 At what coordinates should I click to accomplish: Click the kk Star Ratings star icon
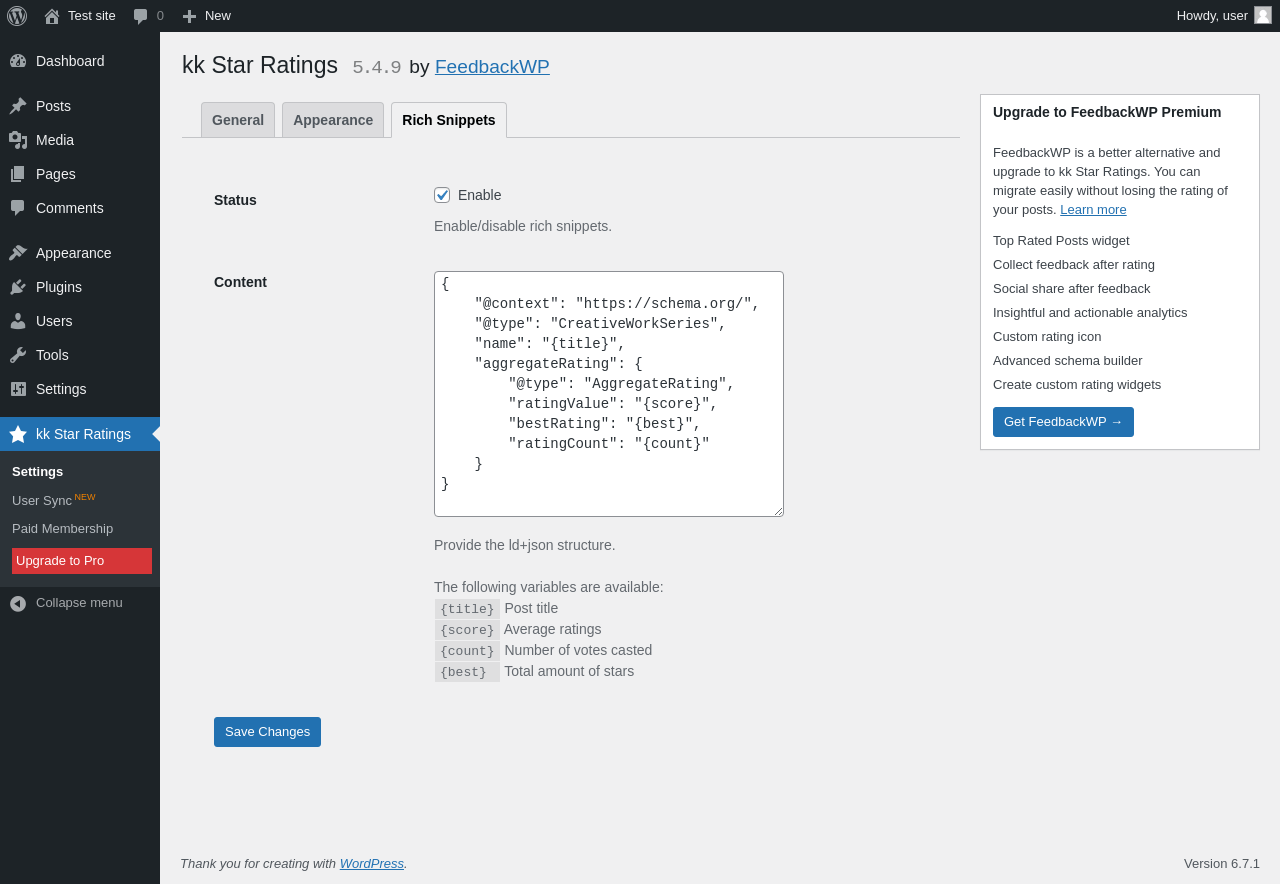pos(18,434)
